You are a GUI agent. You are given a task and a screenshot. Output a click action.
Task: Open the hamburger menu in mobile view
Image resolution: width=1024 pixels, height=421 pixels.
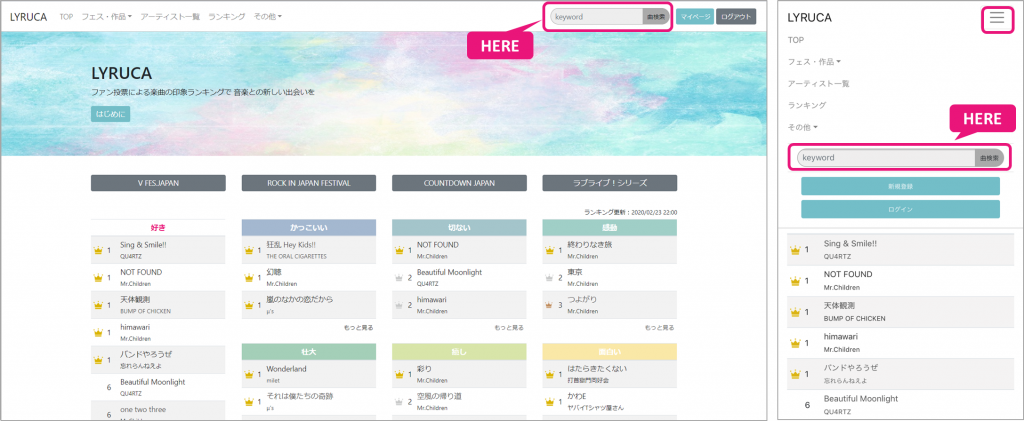996,18
